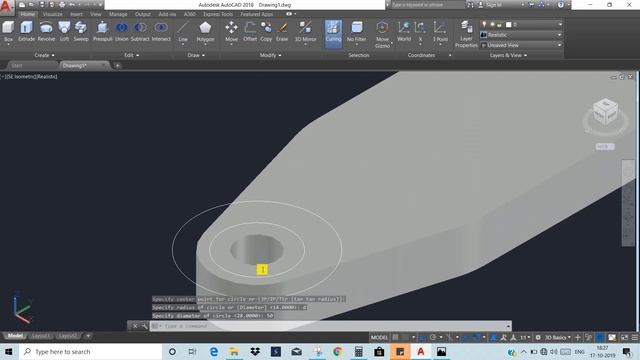The width and height of the screenshot is (640, 360).
Task: Apply the Intersect boolean tool
Action: point(161,31)
